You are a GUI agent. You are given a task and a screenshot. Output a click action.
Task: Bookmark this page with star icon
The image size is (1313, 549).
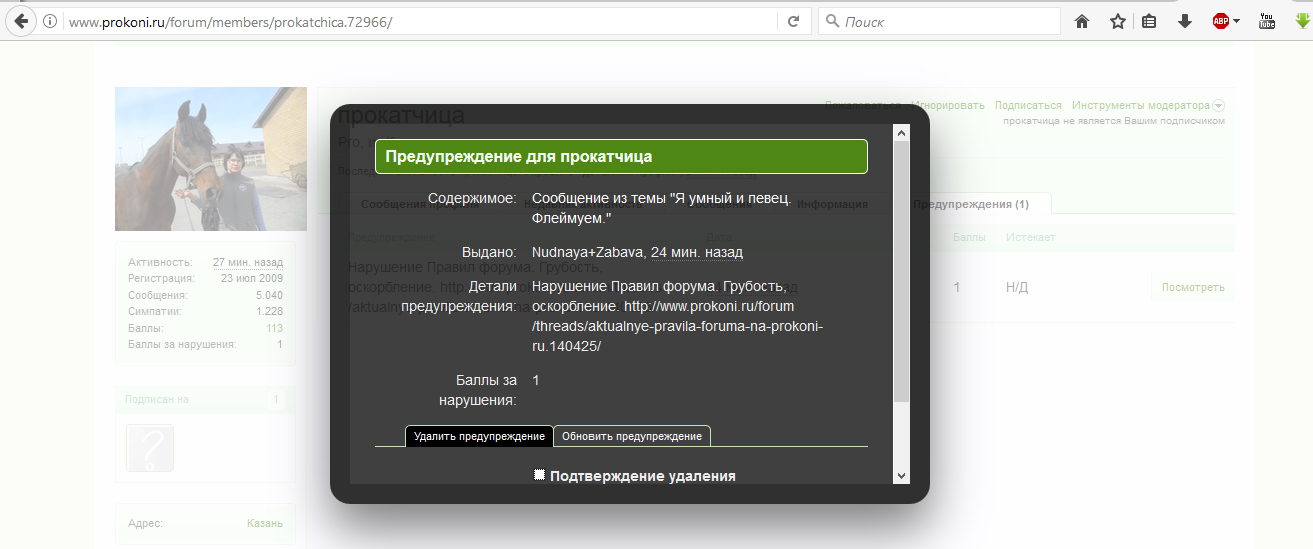click(1117, 22)
